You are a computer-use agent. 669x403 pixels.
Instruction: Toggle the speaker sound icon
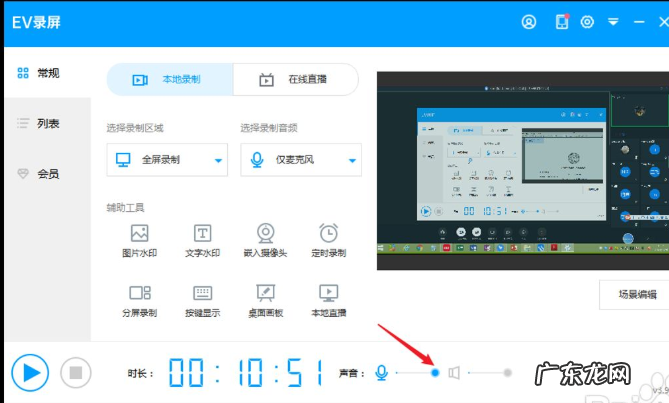(x=454, y=373)
